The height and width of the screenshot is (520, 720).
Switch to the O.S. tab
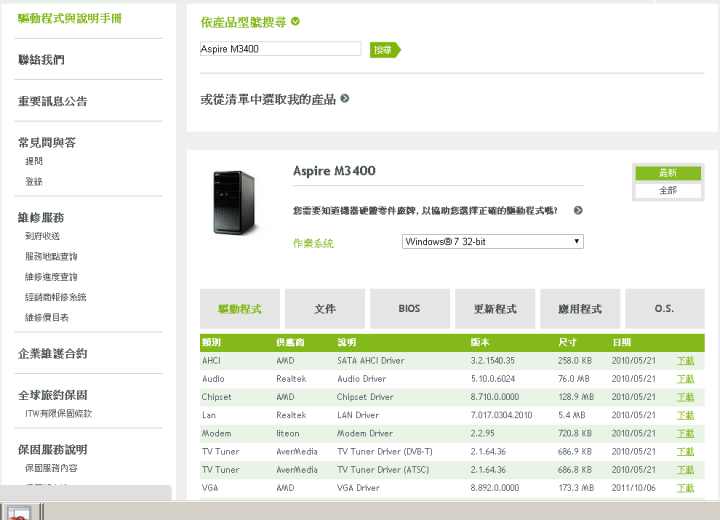665,309
